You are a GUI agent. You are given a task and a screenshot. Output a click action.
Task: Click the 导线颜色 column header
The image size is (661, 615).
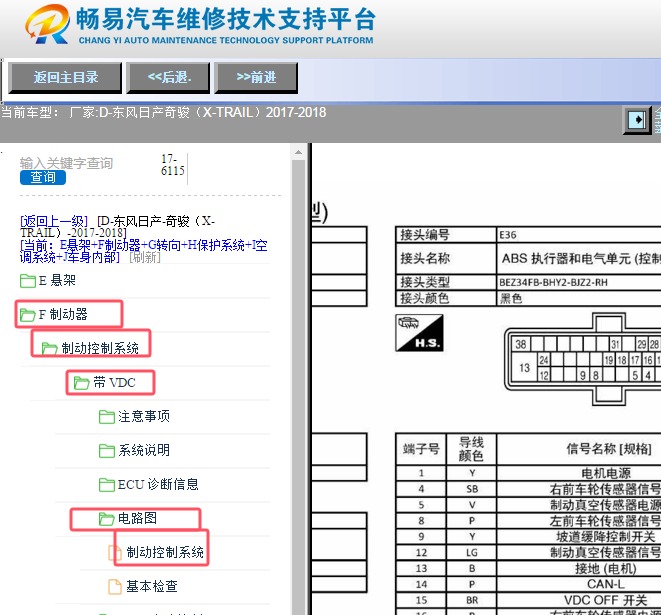pos(471,449)
